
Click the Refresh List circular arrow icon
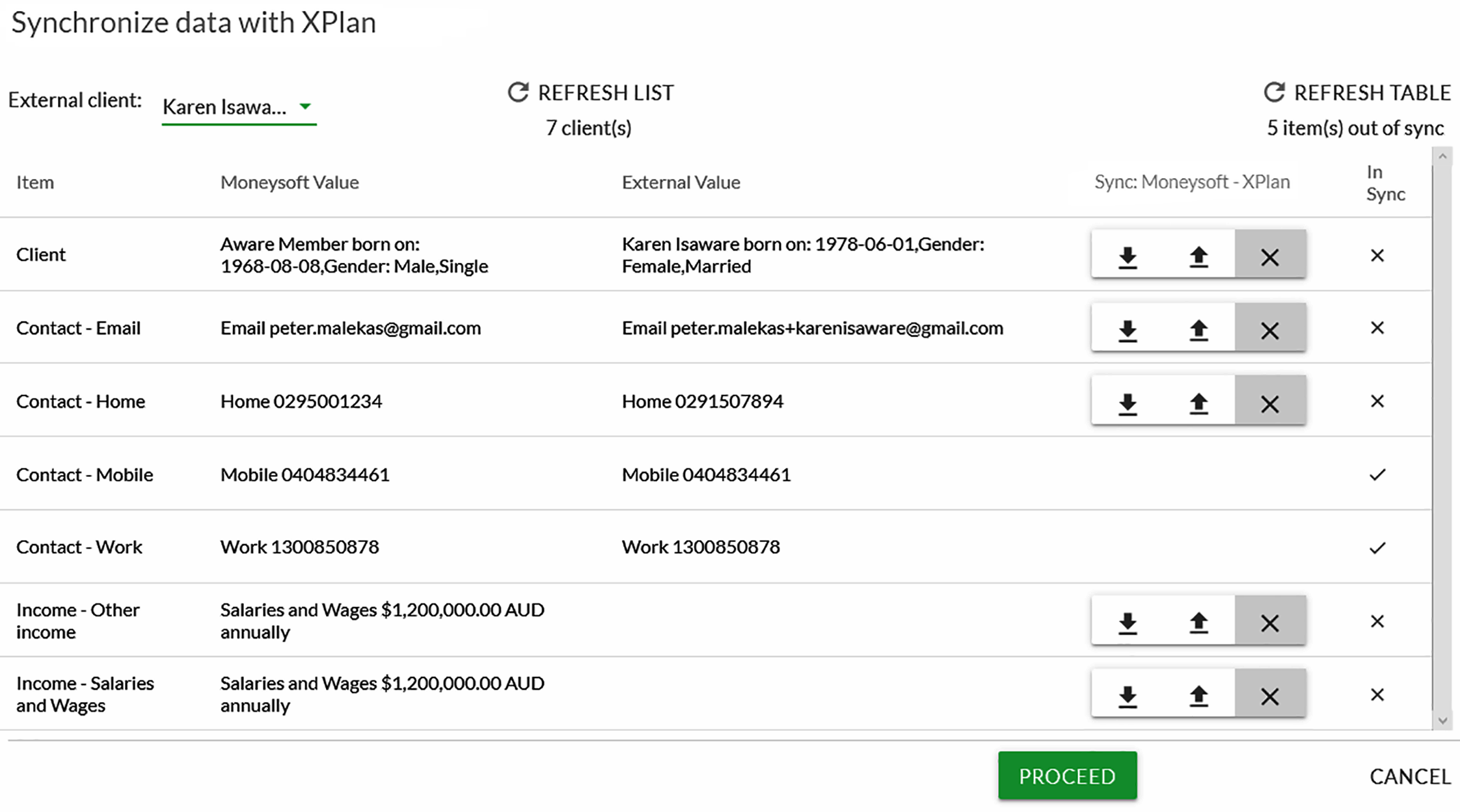[518, 92]
